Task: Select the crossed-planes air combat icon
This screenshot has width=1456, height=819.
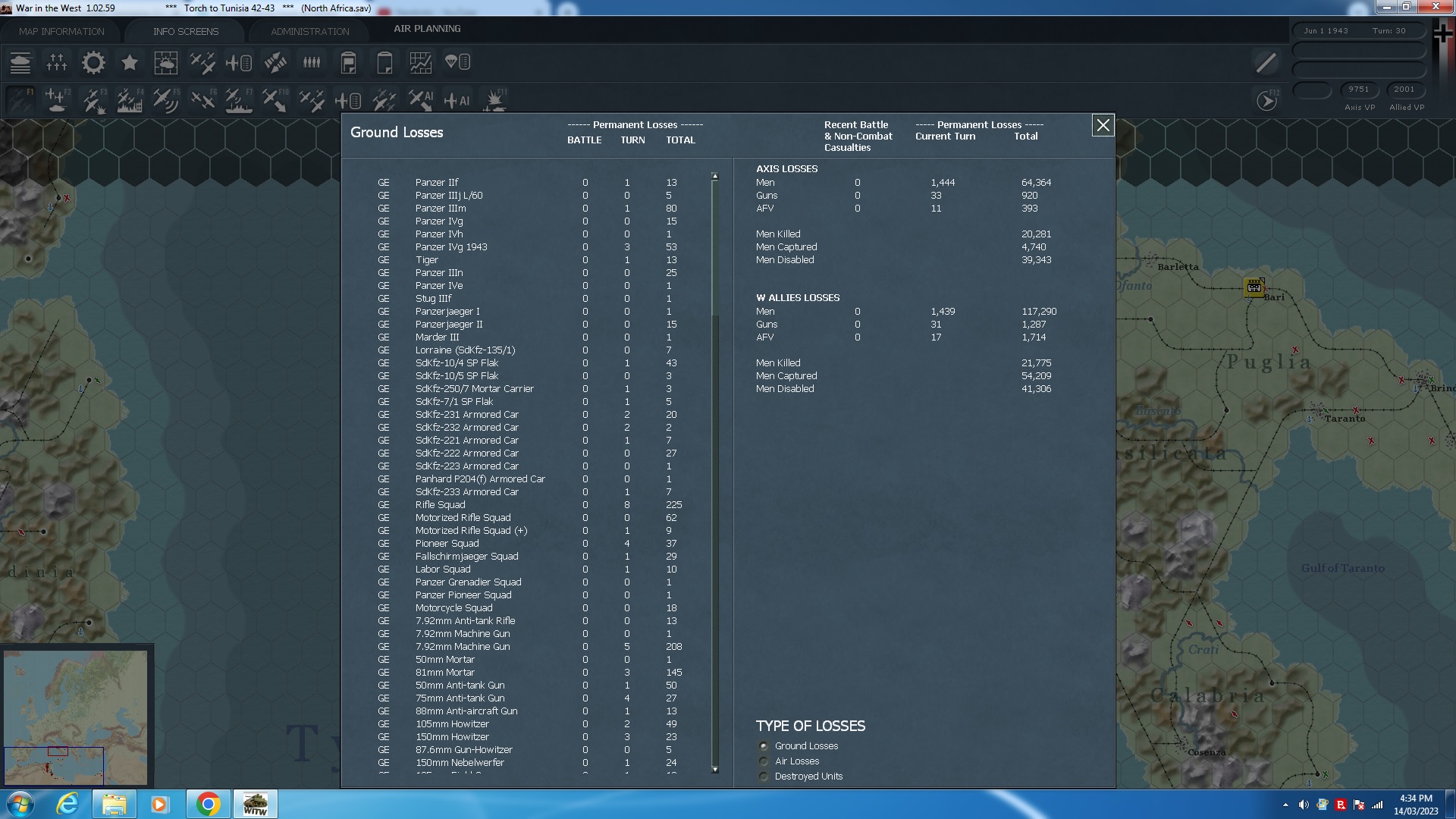Action: pos(202,63)
